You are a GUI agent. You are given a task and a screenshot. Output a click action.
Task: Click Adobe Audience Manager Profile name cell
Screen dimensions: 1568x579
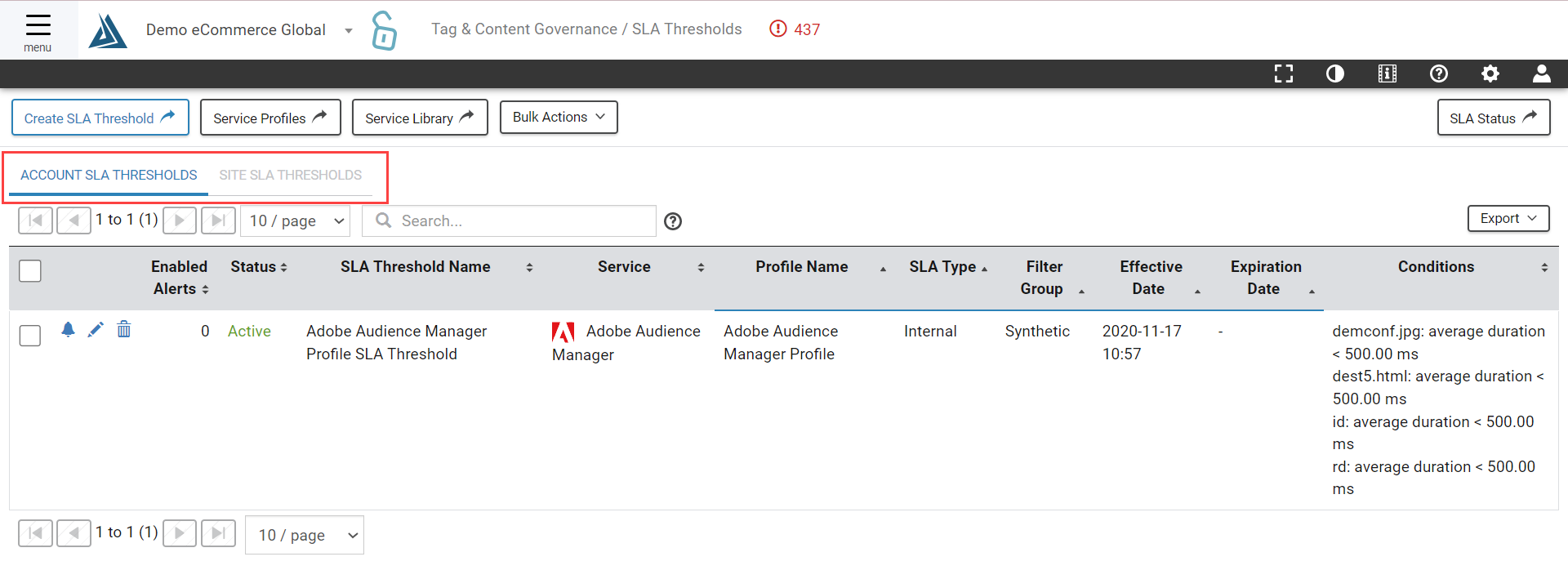781,342
